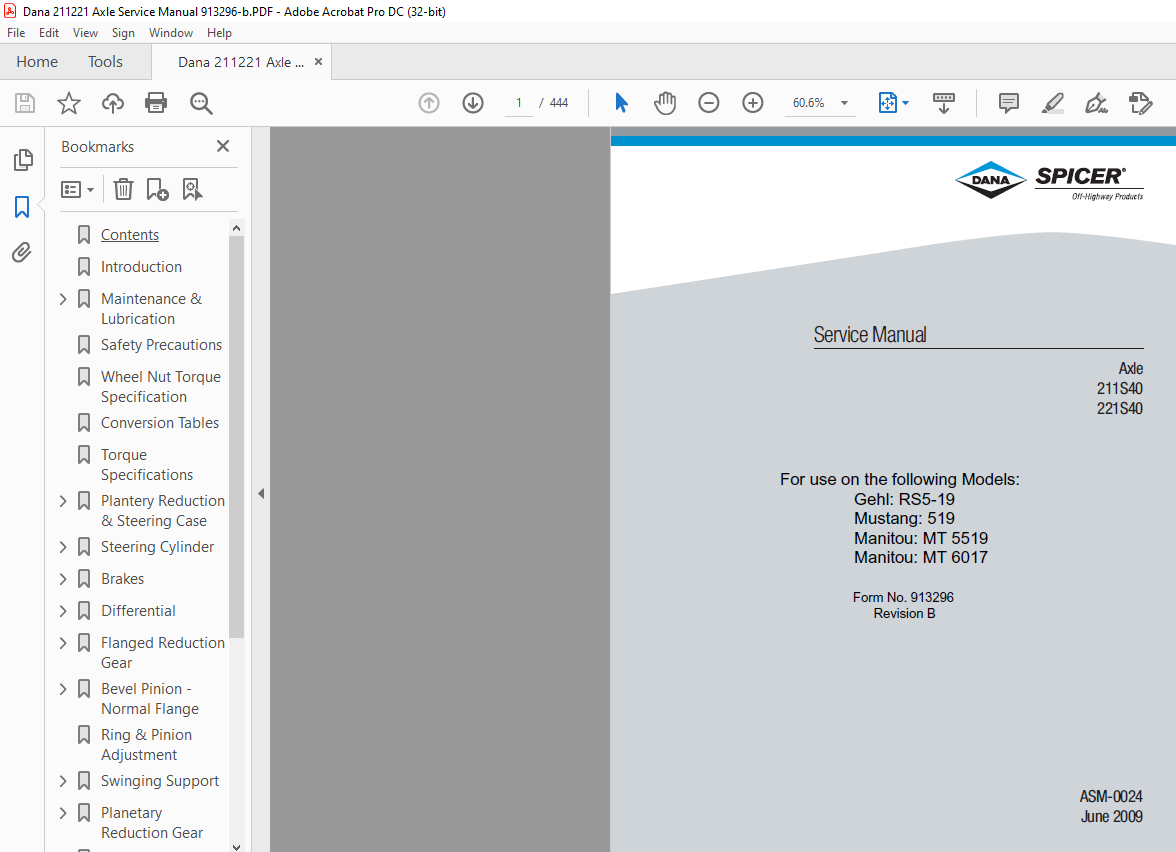Viewport: 1176px width, 852px height.
Task: Click the bookmarks vertical scrollbar thumb
Action: tap(236, 436)
